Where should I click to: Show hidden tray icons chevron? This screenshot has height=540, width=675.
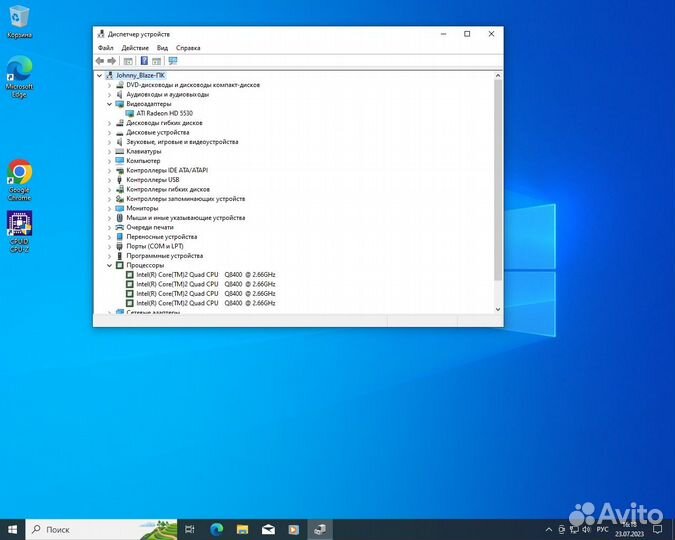548,530
